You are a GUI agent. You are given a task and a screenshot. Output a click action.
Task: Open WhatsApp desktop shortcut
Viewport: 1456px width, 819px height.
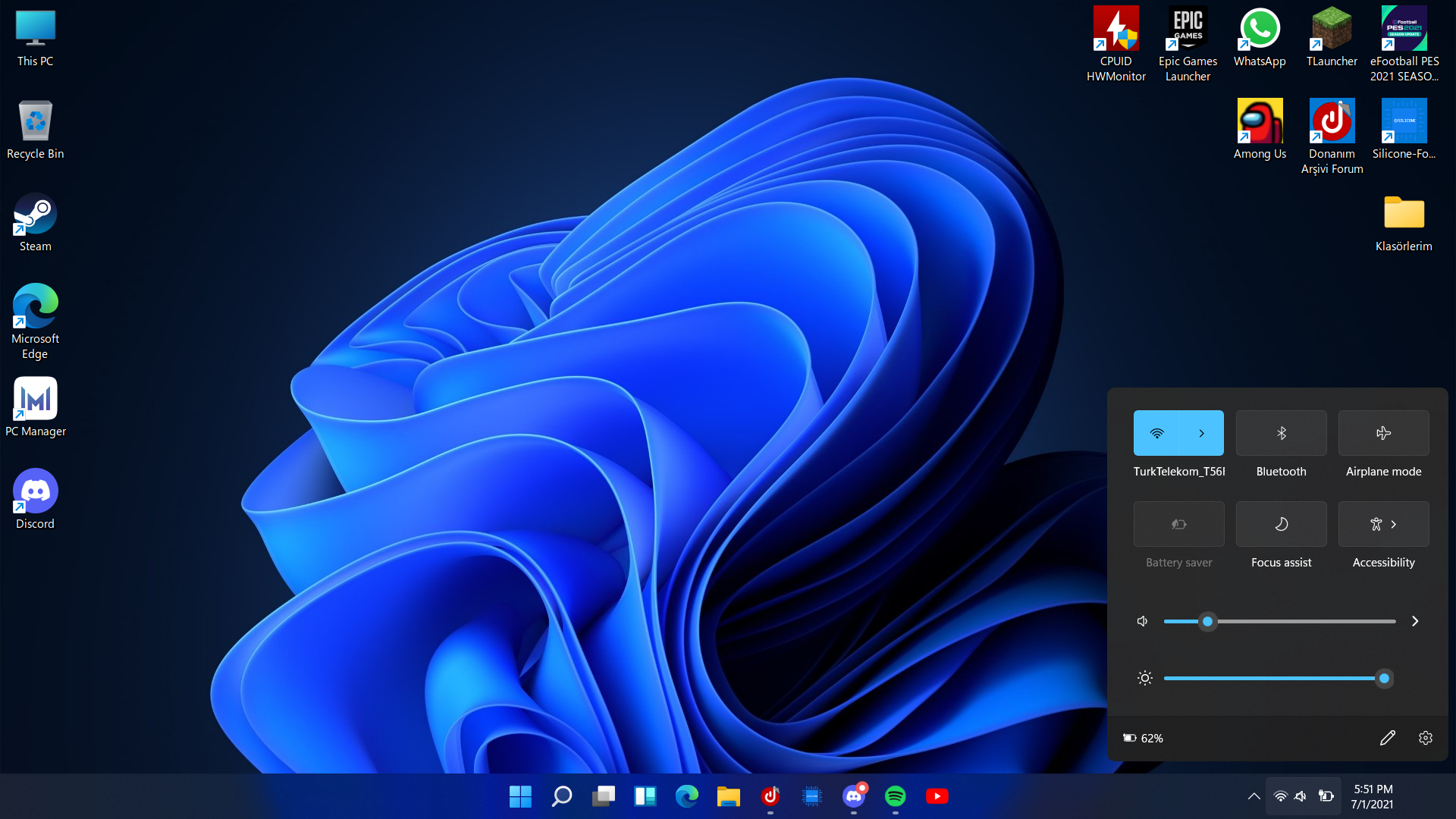1260,39
